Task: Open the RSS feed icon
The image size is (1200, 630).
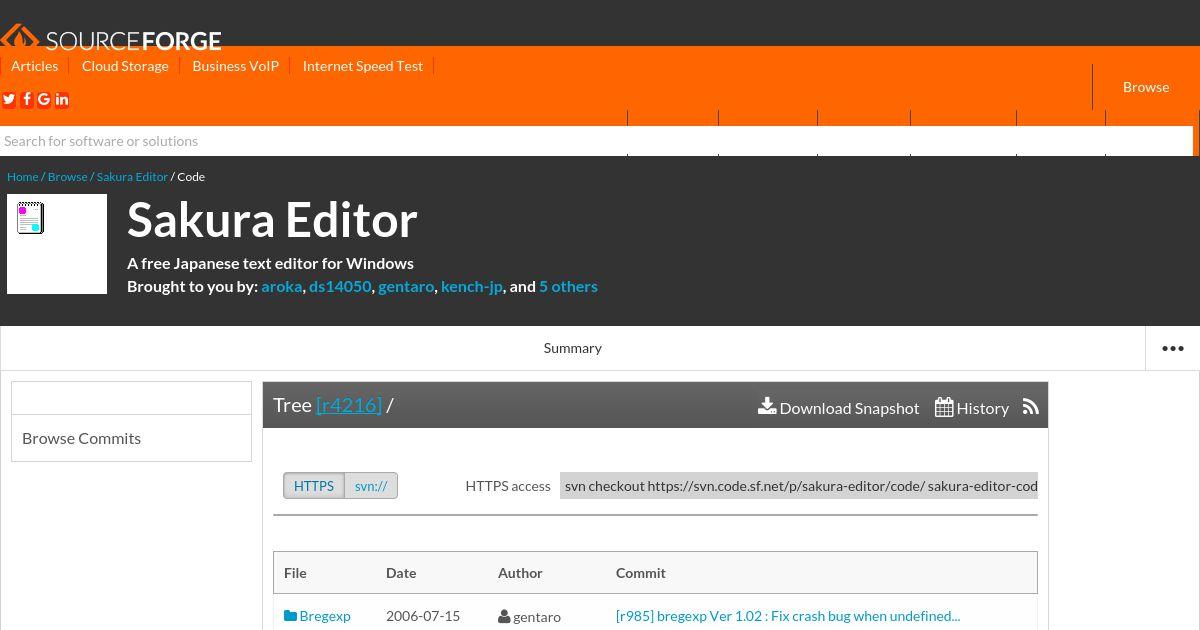Action: point(1031,407)
